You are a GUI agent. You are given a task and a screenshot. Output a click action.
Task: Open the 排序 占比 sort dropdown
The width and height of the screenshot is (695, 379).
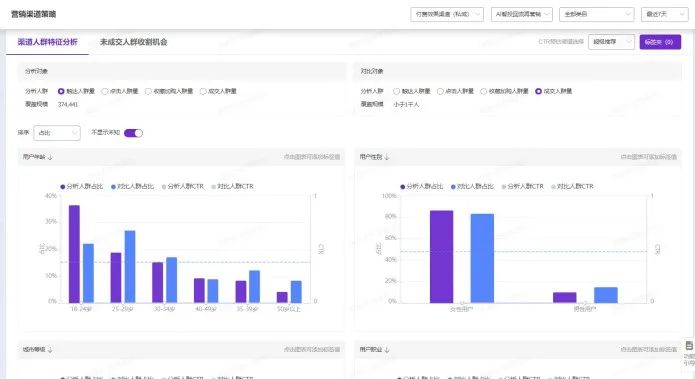57,133
